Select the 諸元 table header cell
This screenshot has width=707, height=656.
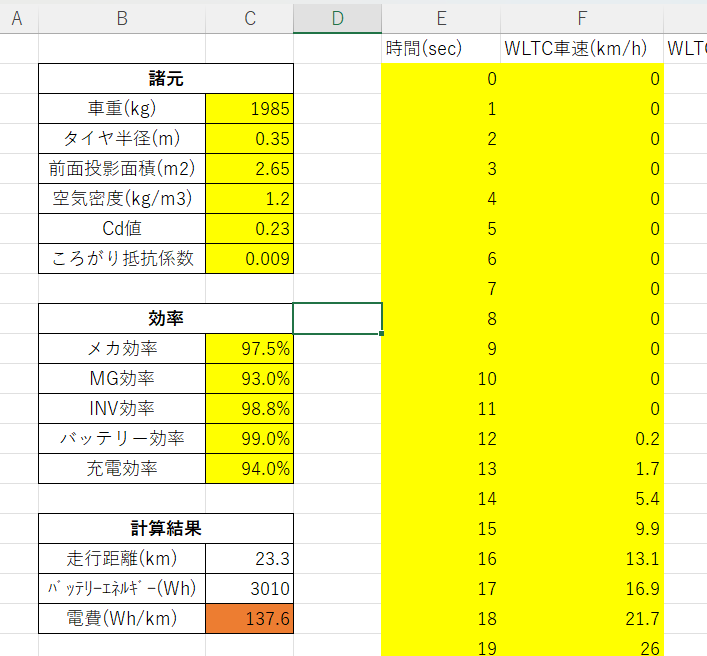[x=165, y=78]
